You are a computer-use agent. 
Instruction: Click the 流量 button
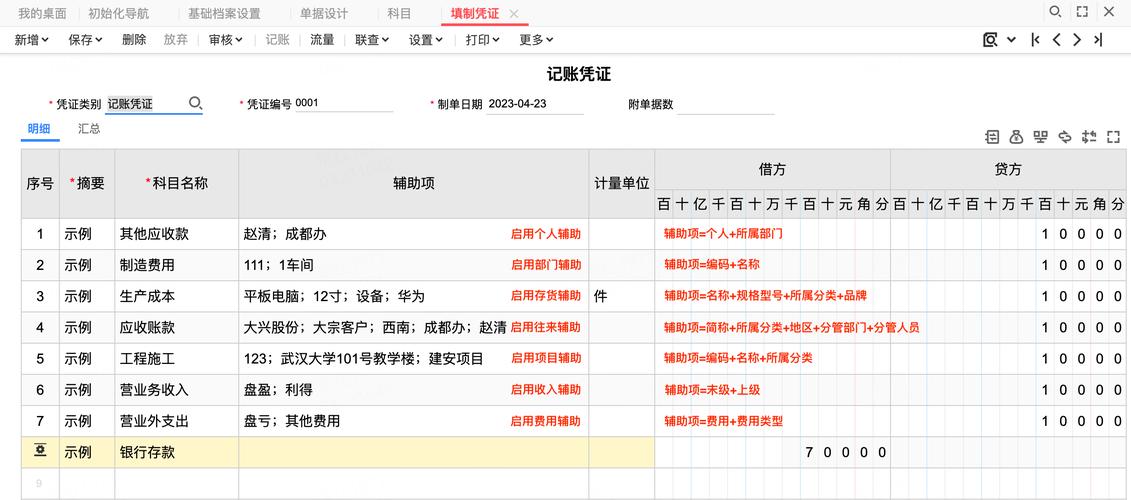pyautogui.click(x=322, y=40)
